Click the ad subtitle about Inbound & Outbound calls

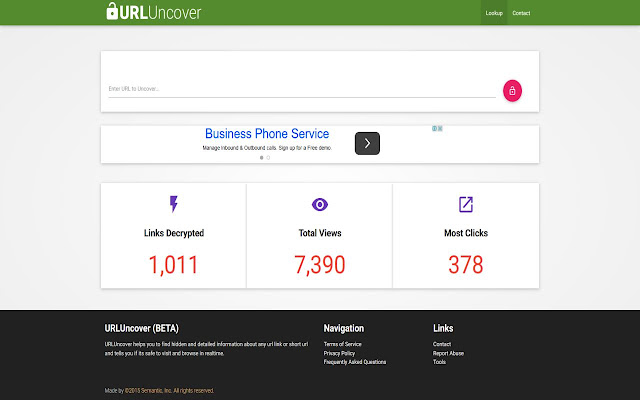[267, 148]
